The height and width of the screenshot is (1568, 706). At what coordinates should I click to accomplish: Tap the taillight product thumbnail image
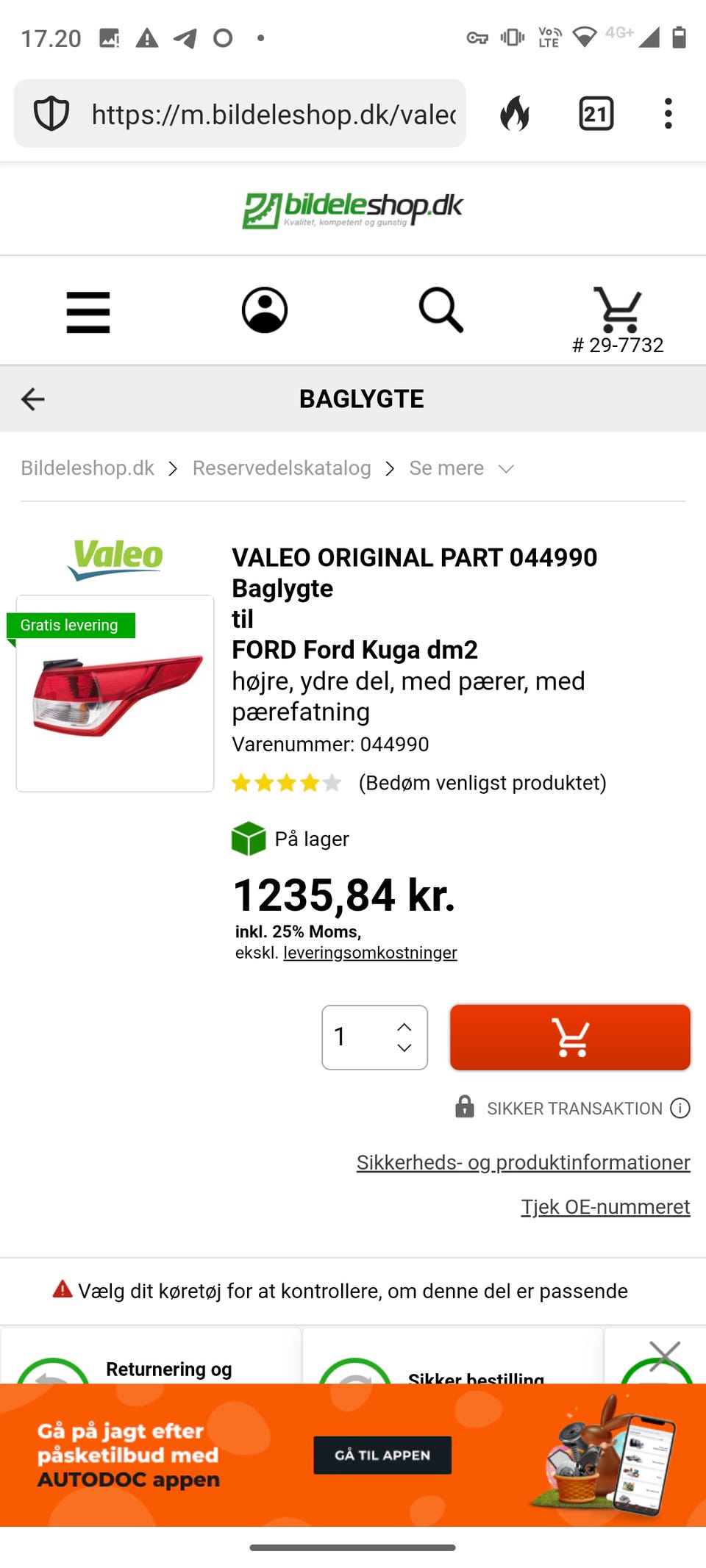(x=115, y=693)
